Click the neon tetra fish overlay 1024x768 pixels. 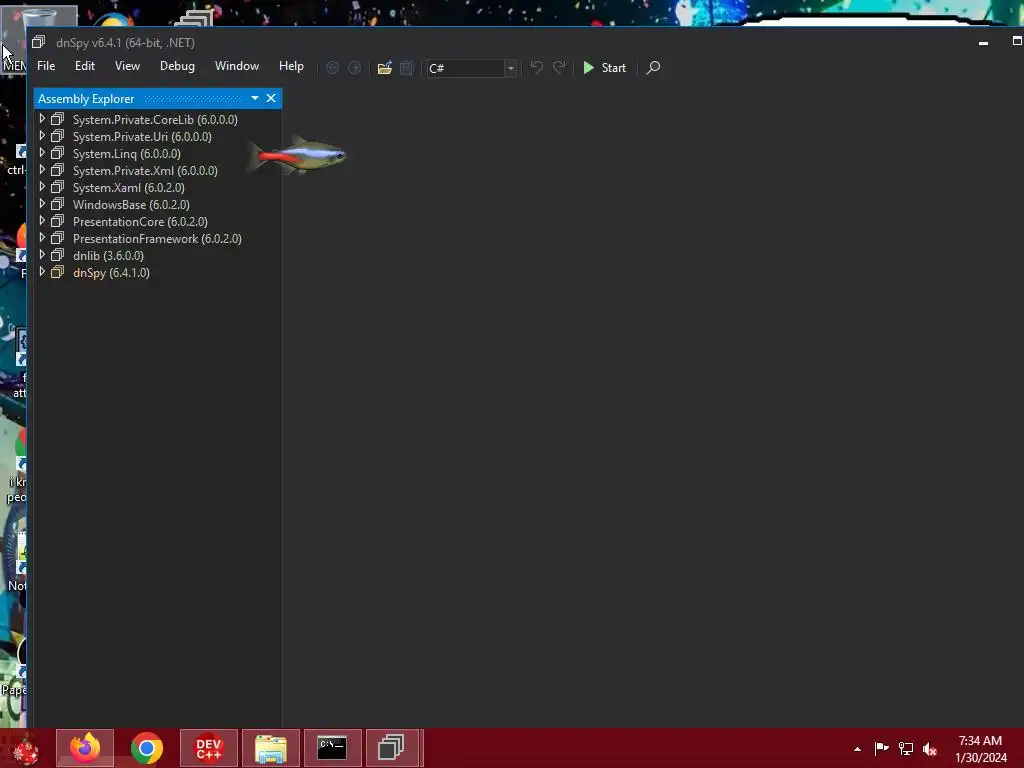(297, 155)
